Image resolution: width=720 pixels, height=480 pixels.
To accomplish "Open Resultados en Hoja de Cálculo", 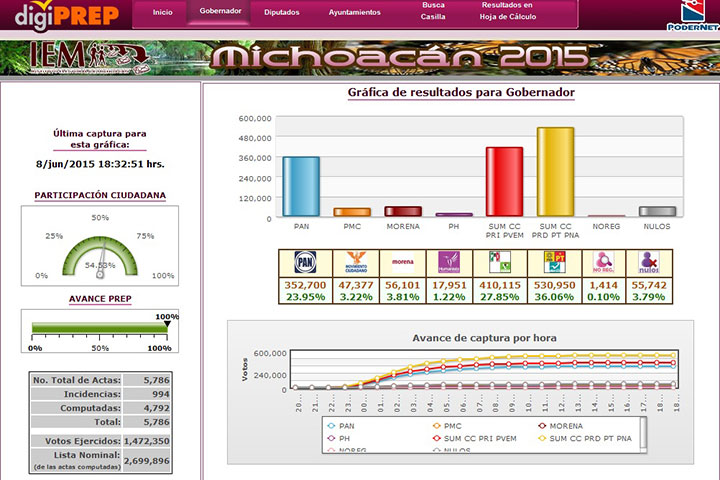I will tap(507, 12).
